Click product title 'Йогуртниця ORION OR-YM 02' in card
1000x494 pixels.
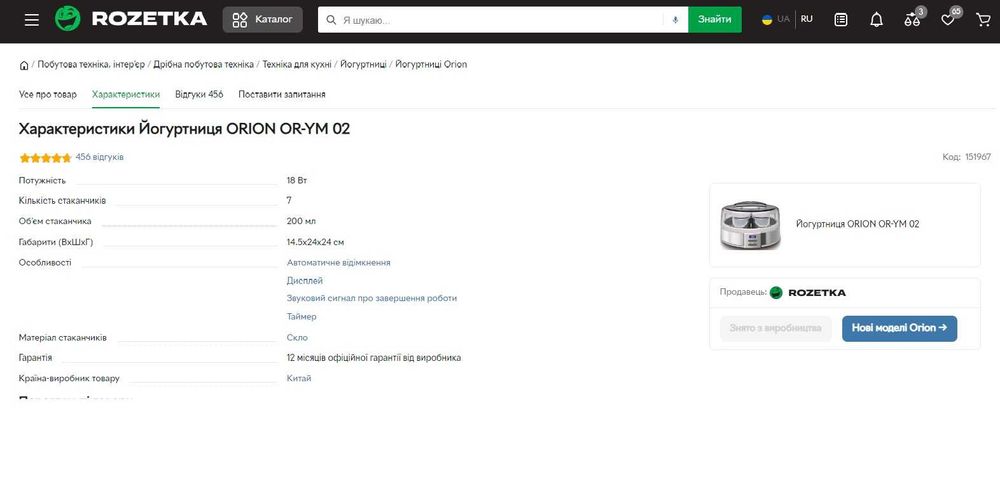tap(858, 224)
